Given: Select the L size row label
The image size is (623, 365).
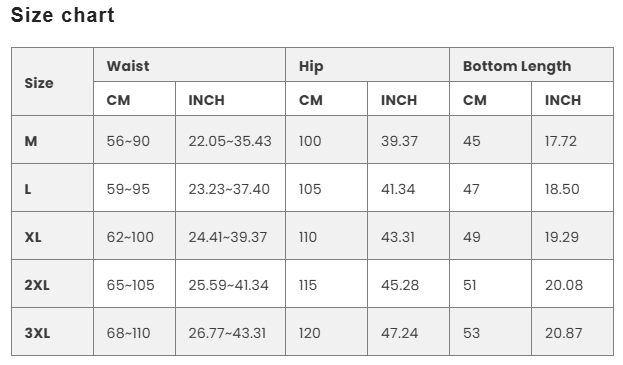Looking at the screenshot, I should pos(52,188).
